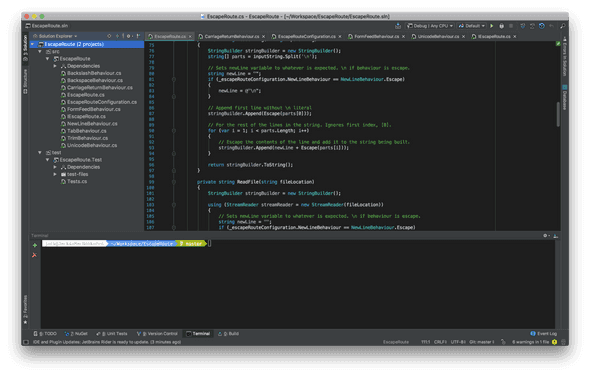Image resolution: width=590 pixels, height=376 pixels.
Task: Open the Unit Tests tool window button
Action: click(x=112, y=333)
